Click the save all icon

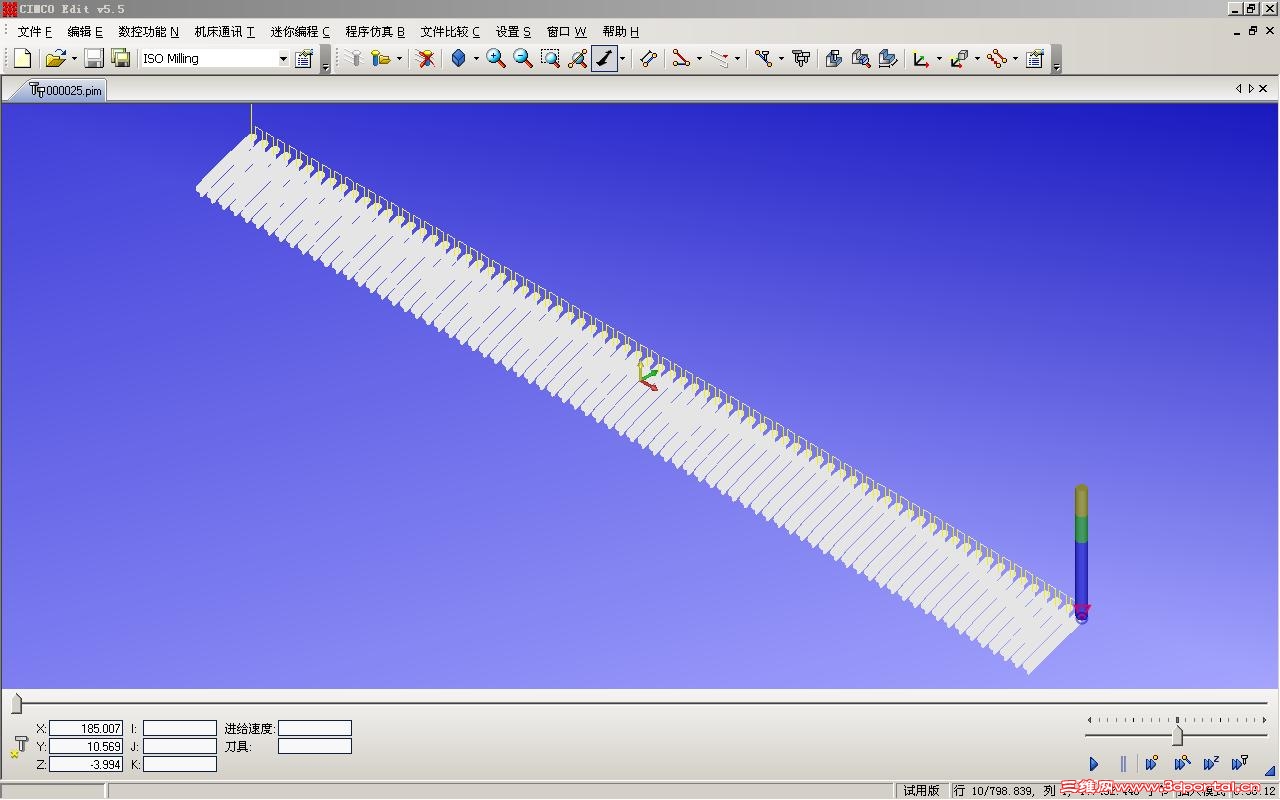(121, 58)
